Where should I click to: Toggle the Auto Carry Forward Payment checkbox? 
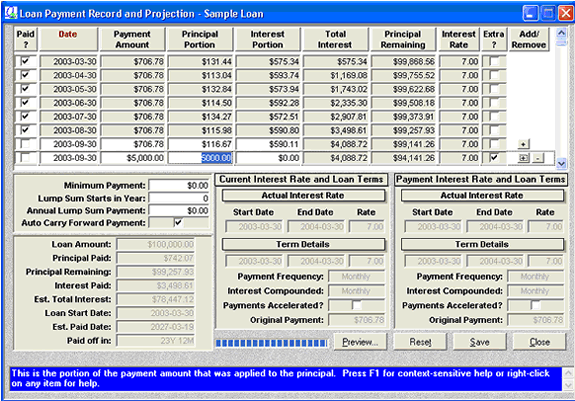(178, 222)
